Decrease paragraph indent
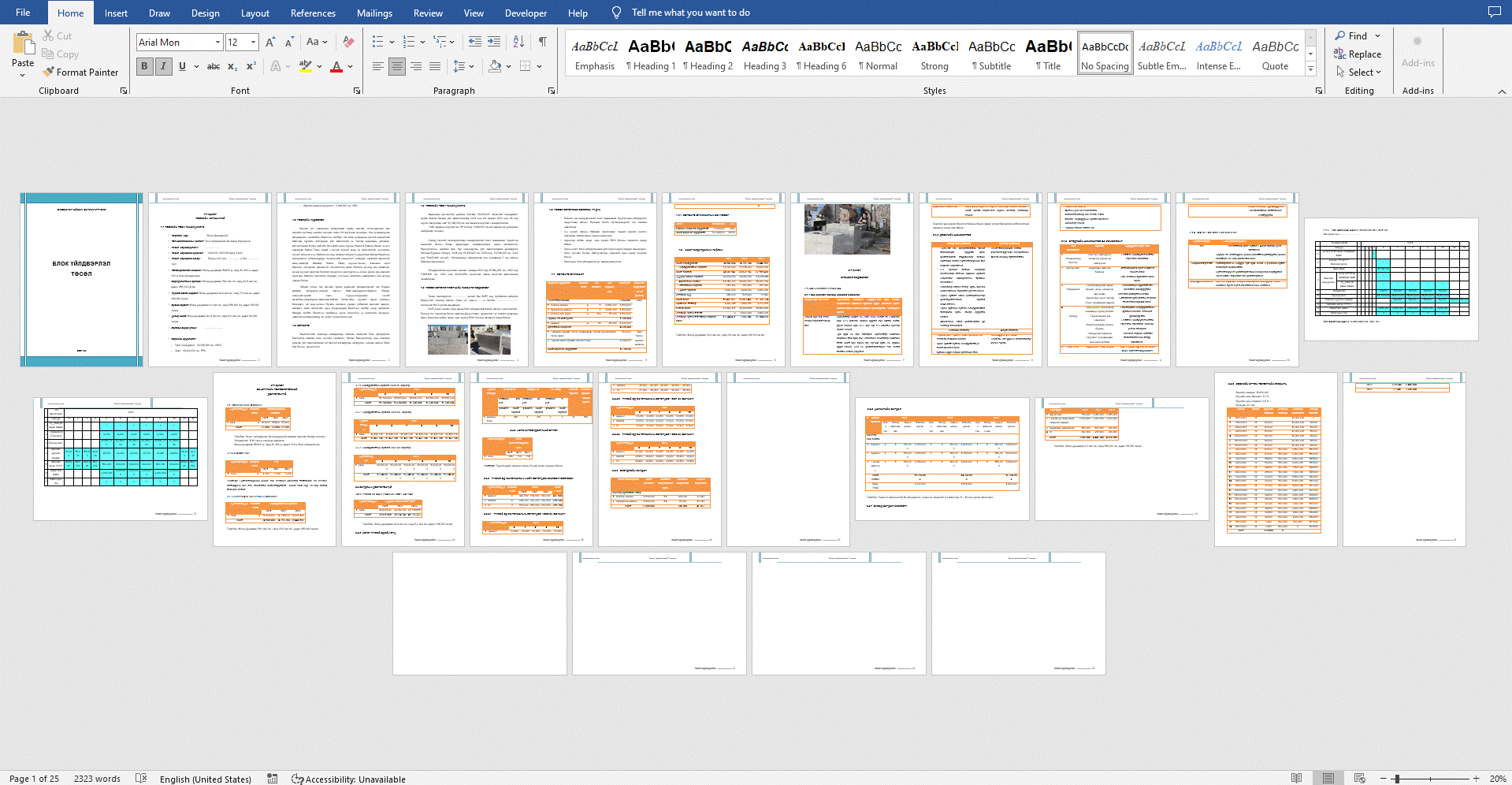1512x785 pixels. [x=475, y=42]
